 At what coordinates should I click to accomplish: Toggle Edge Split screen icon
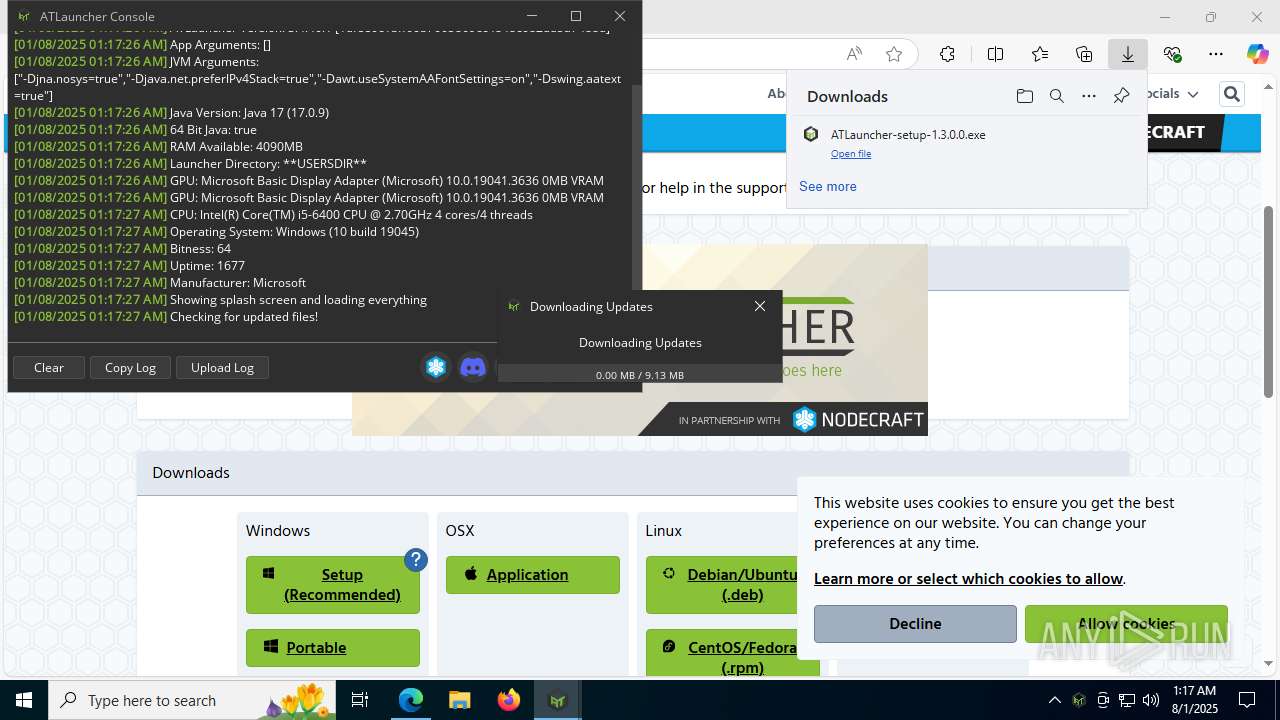pos(995,54)
